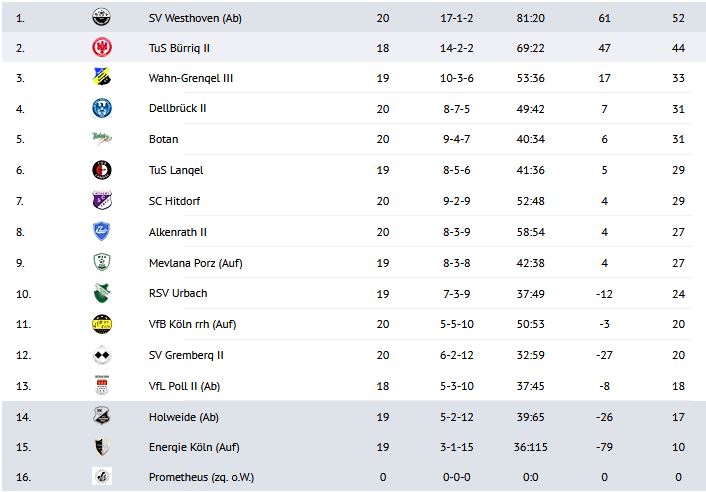Click the Energie Köln team badge

101,447
